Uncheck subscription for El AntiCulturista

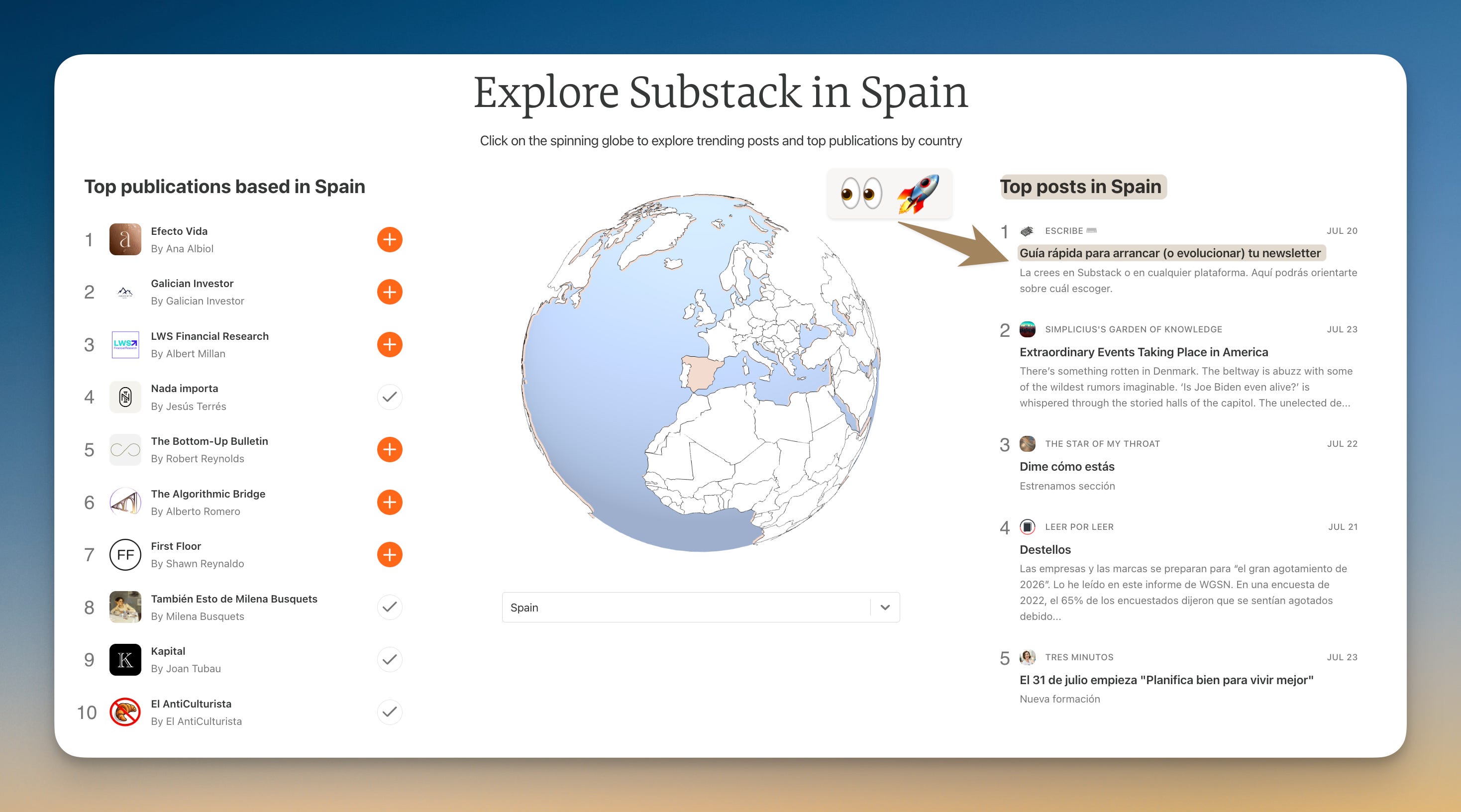pos(389,711)
